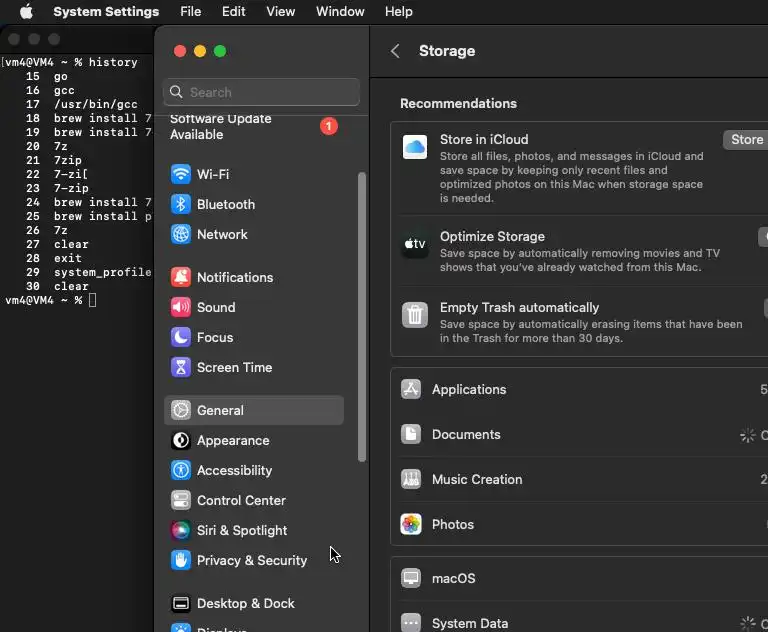Click Store button for iCloud

tap(746, 140)
